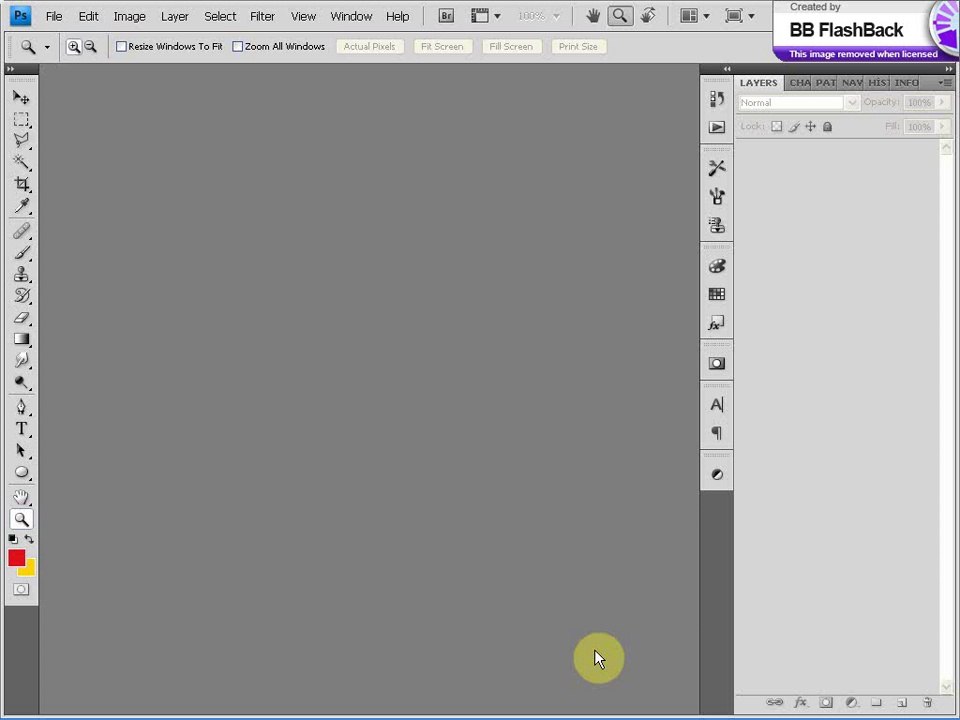Select the Eraser tool
The height and width of the screenshot is (720, 960).
(21, 317)
